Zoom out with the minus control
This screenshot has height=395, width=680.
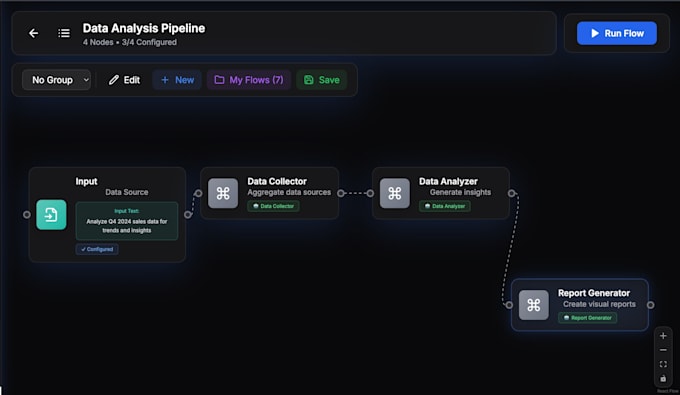(663, 350)
